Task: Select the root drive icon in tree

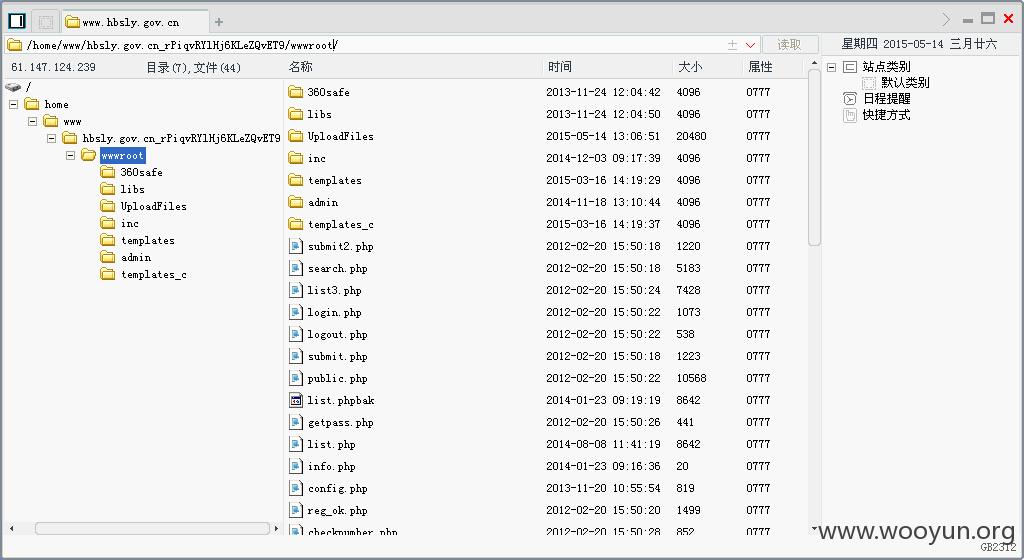Action: pyautogui.click(x=13, y=87)
